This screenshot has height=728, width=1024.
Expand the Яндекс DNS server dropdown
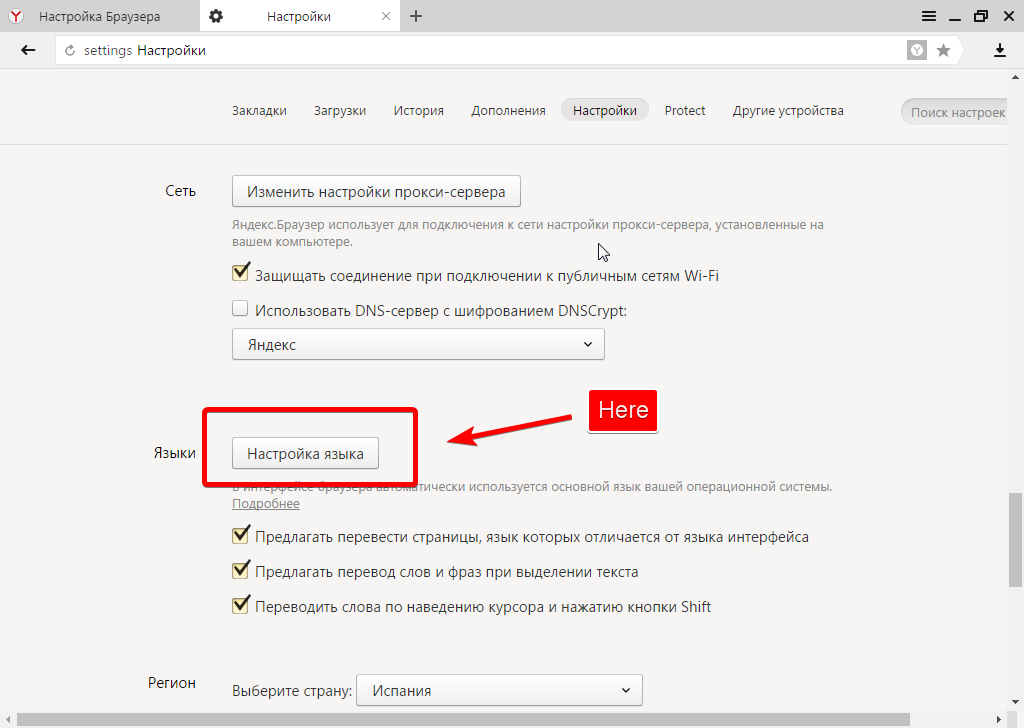tap(418, 344)
